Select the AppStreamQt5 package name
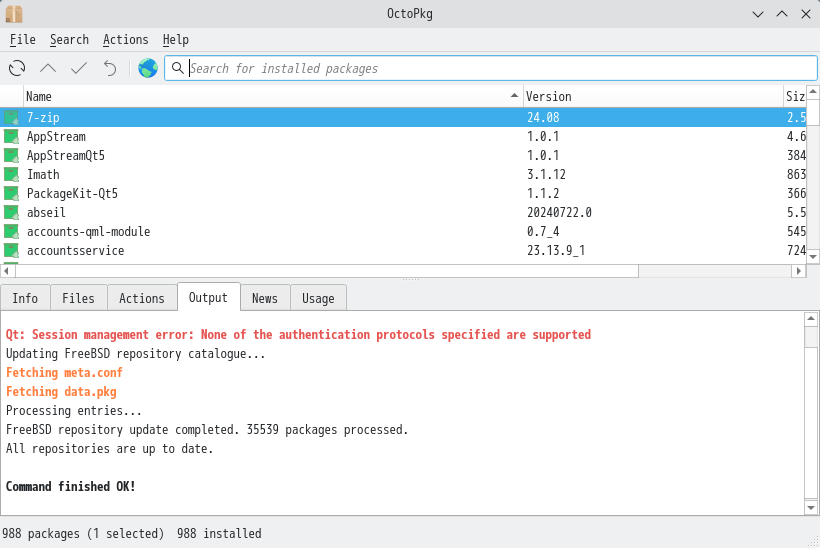The height and width of the screenshot is (548, 820). point(66,155)
